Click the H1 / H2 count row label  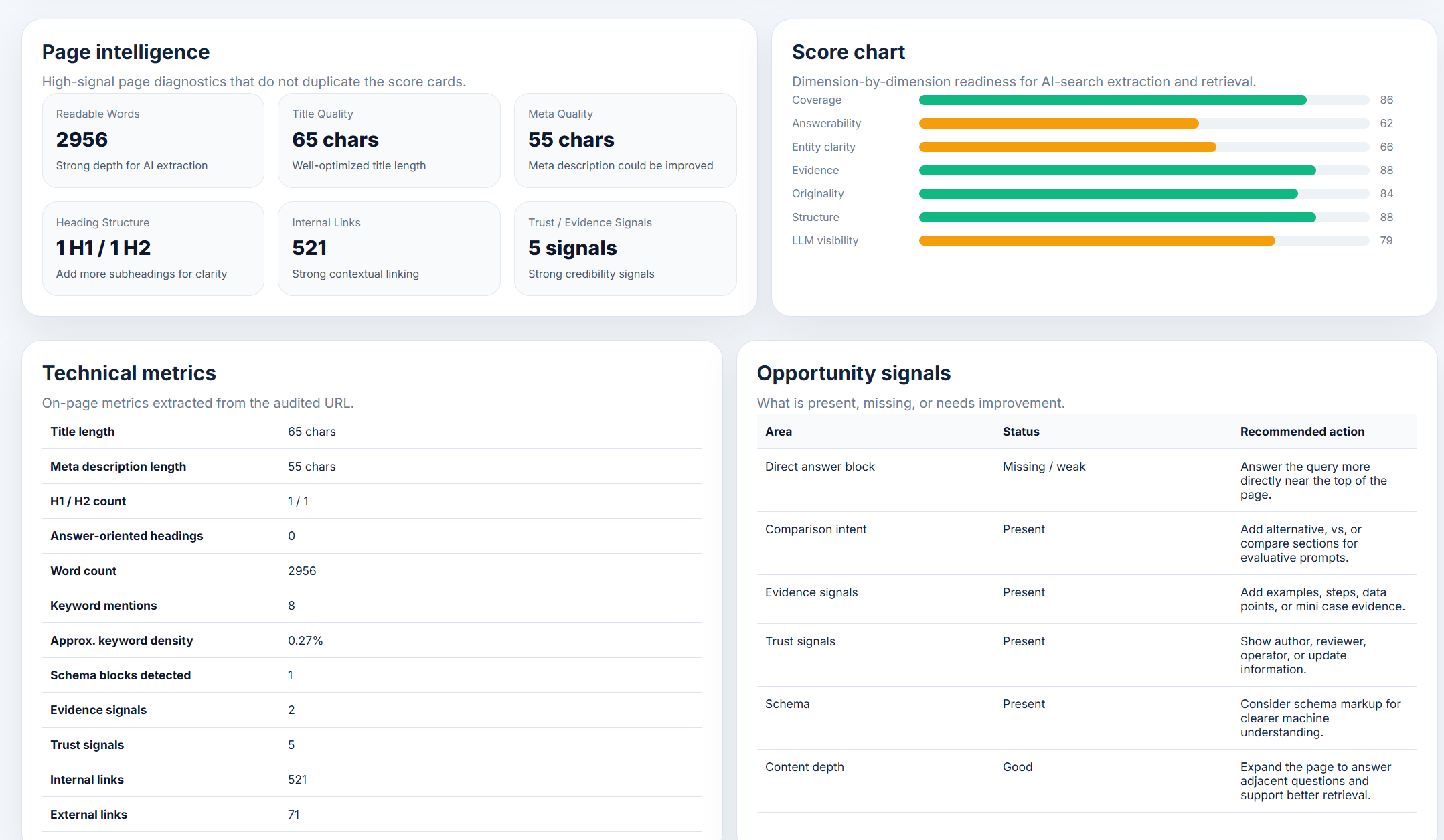(88, 501)
